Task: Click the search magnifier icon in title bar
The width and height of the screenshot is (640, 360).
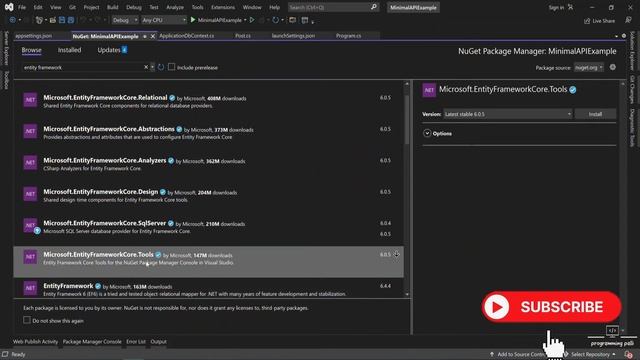Action: click(373, 7)
